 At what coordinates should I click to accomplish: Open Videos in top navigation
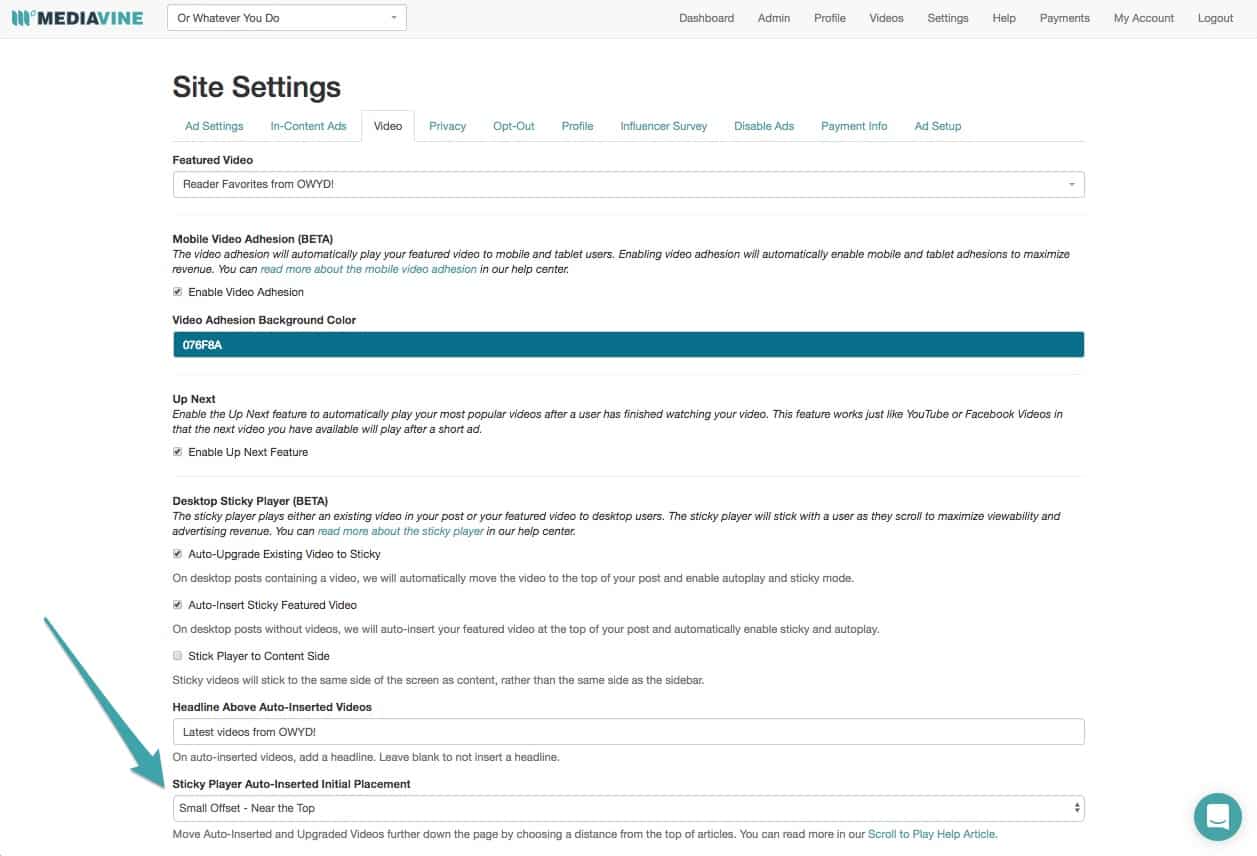pyautogui.click(x=886, y=18)
